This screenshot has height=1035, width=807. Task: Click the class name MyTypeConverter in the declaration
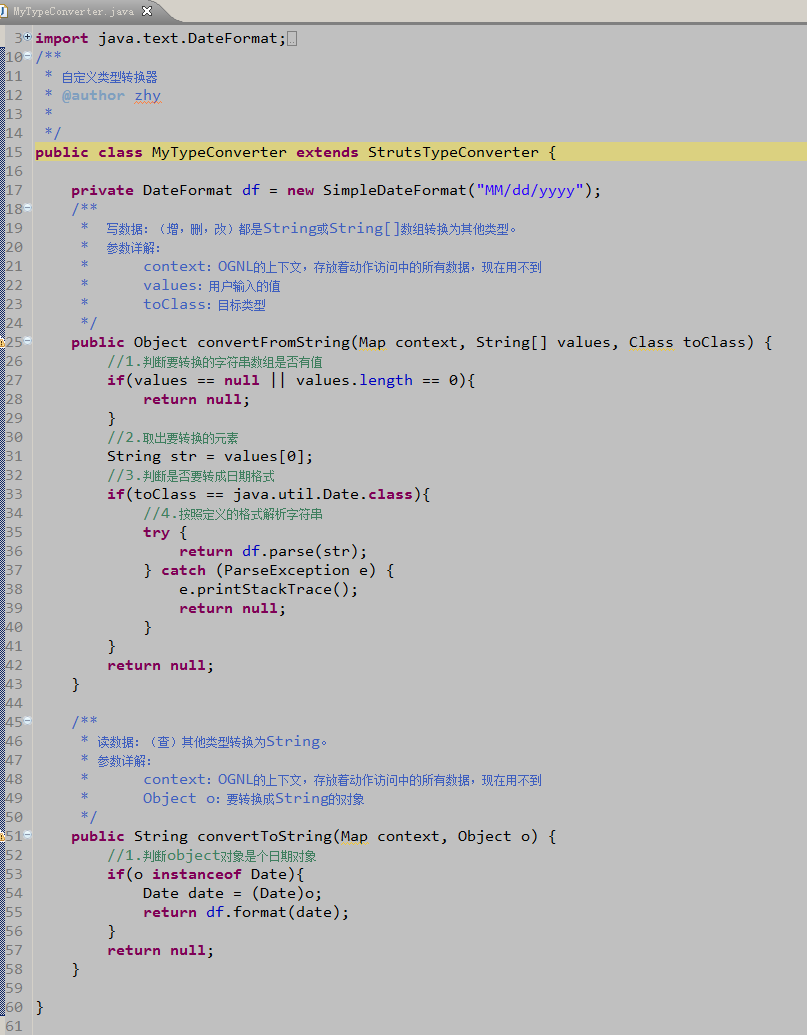point(219,152)
